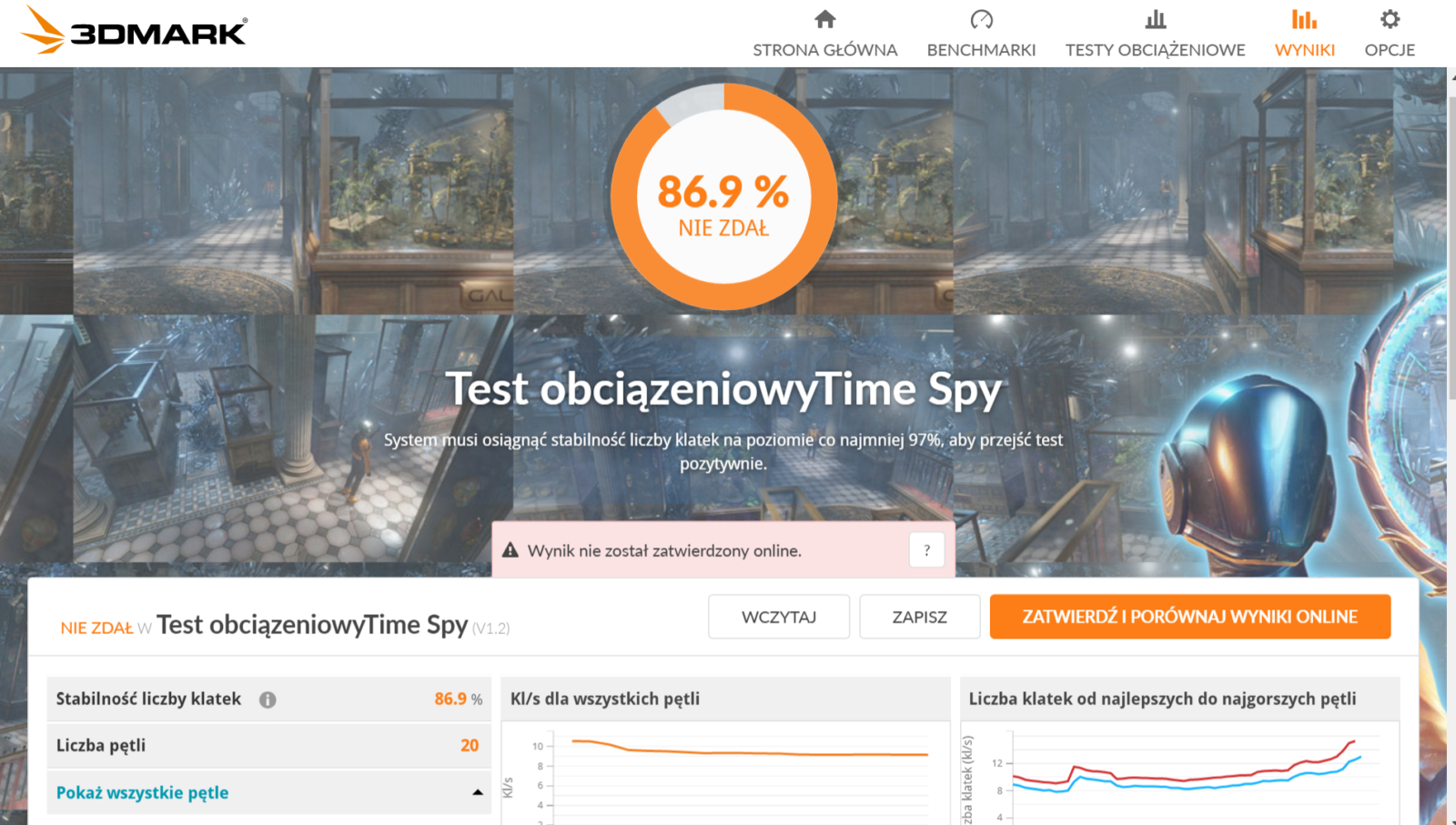Click info icon beside Stabilność liczby klatek
The height and width of the screenshot is (825, 1456).
point(268,699)
